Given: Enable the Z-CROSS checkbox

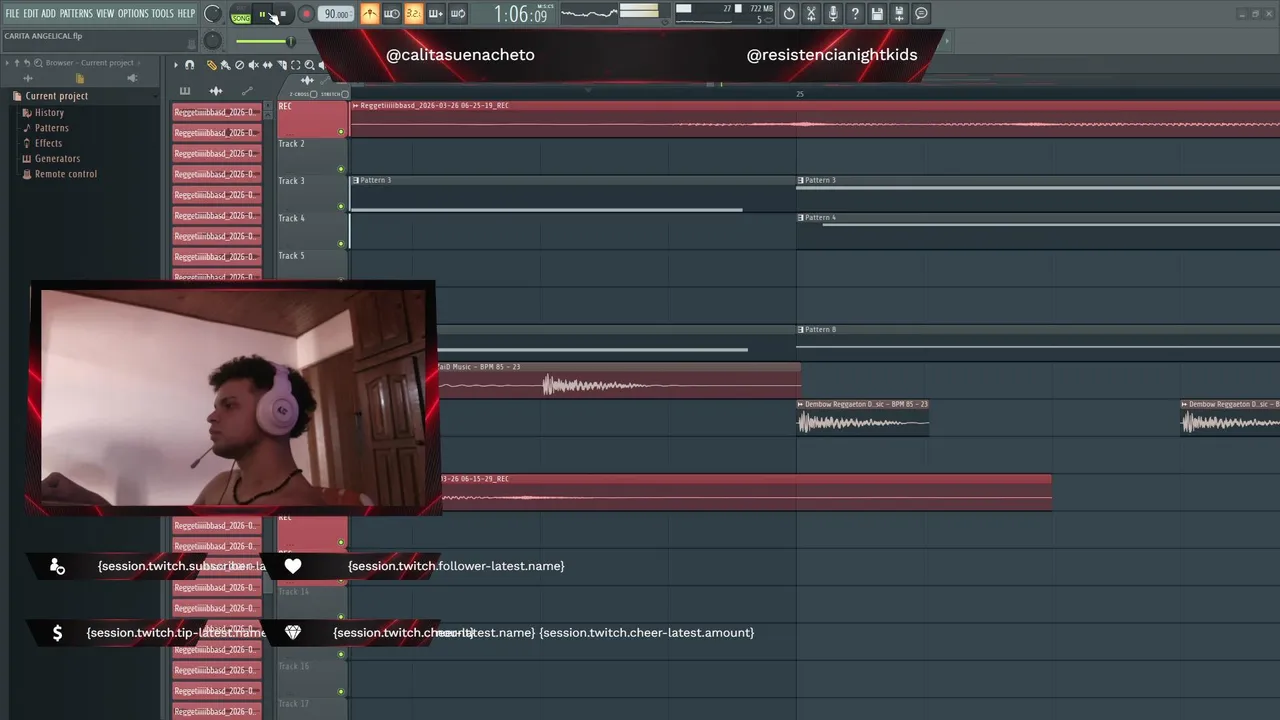Looking at the screenshot, I should [313, 94].
